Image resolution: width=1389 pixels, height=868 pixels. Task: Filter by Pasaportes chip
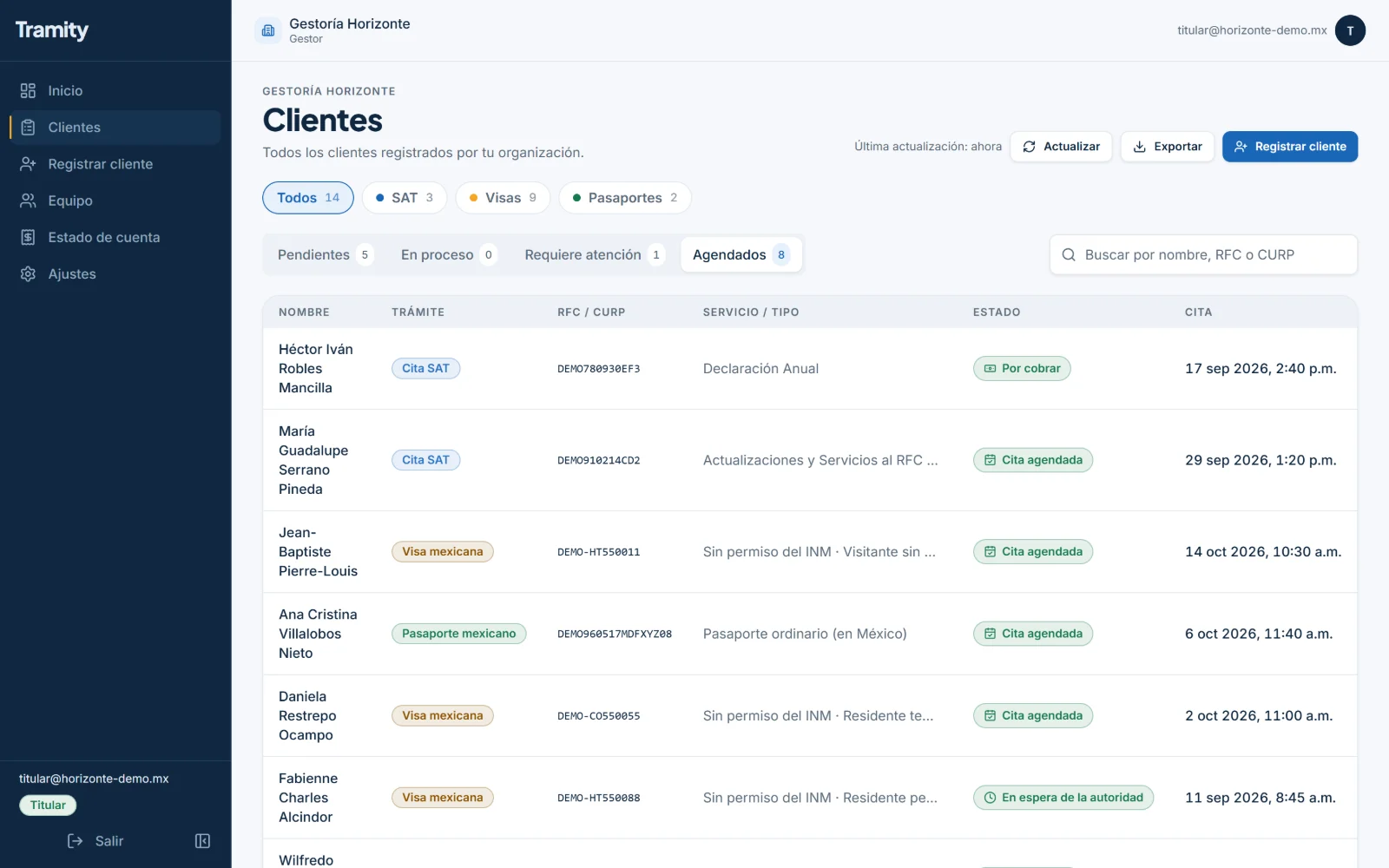(625, 198)
